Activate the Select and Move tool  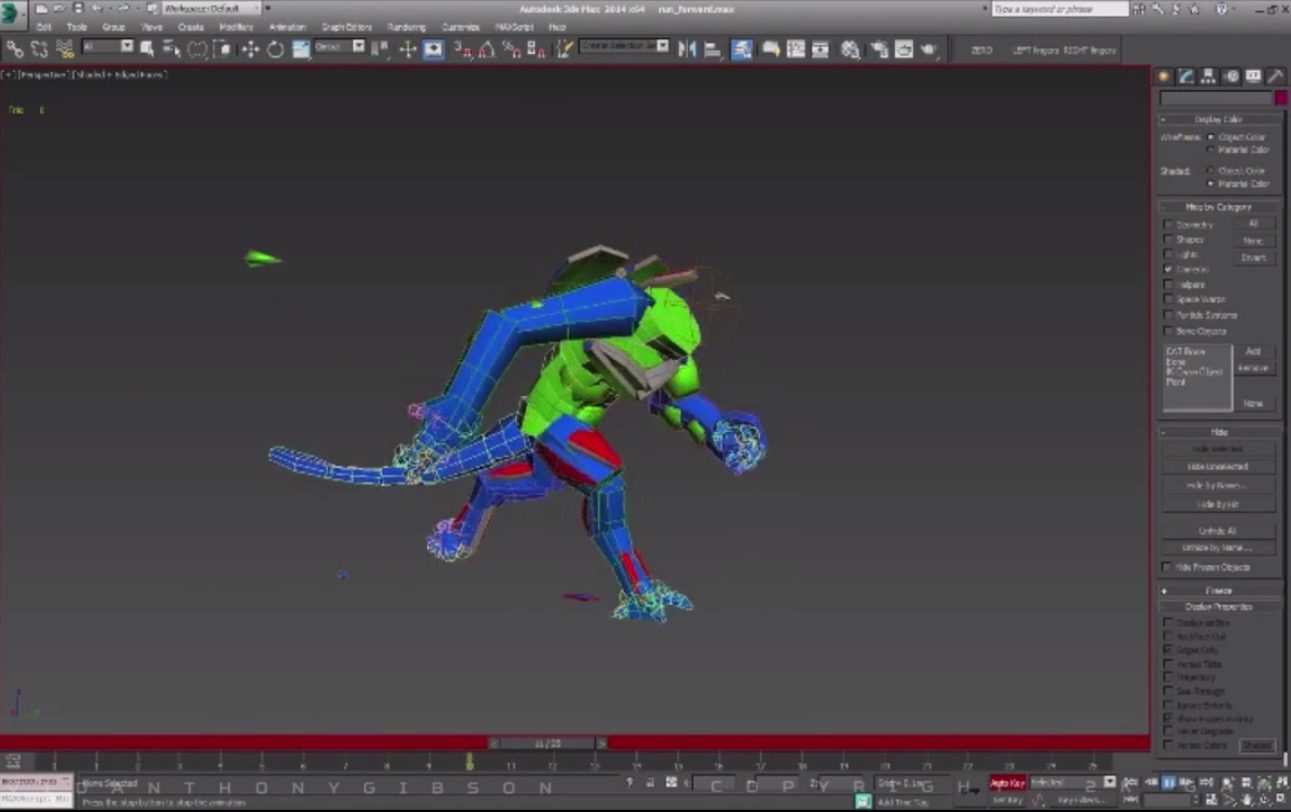(x=249, y=48)
